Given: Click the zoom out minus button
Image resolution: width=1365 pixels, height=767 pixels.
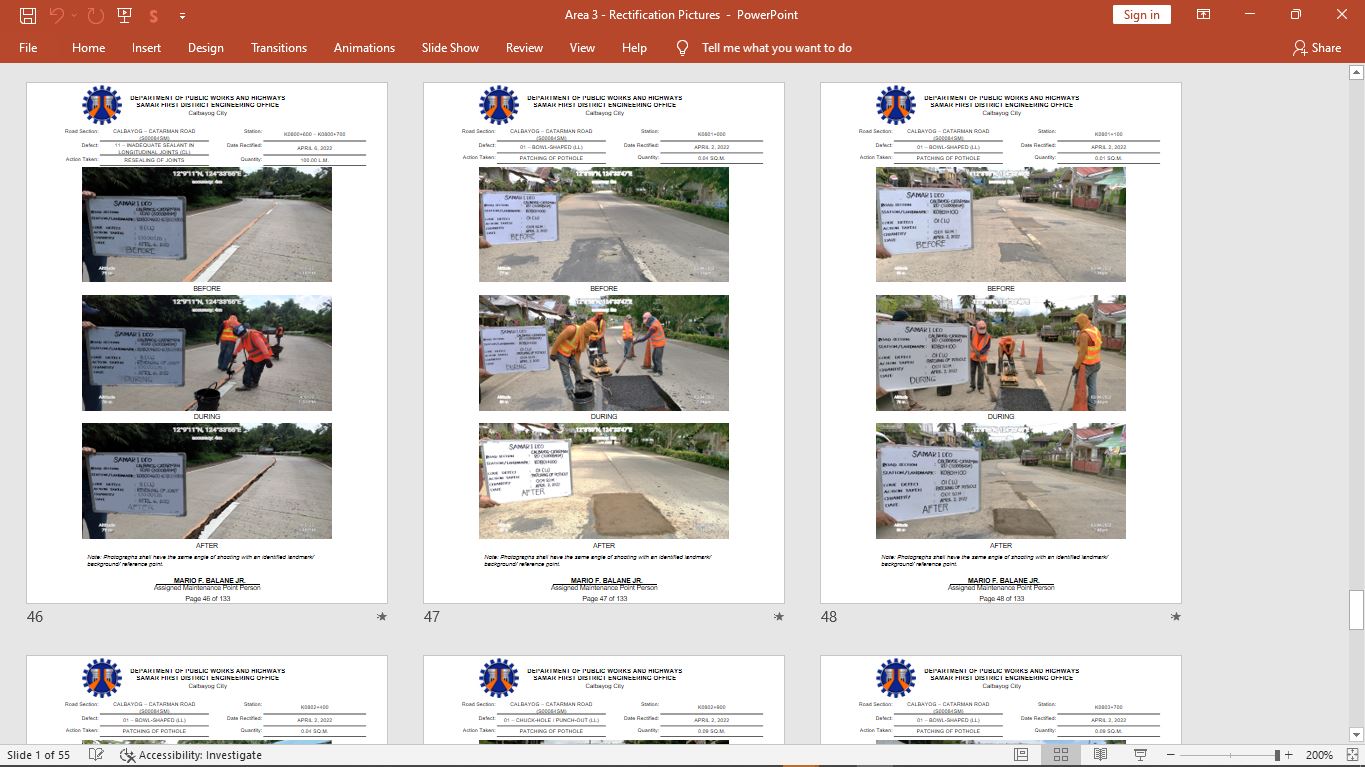Looking at the screenshot, I should pos(1169,755).
